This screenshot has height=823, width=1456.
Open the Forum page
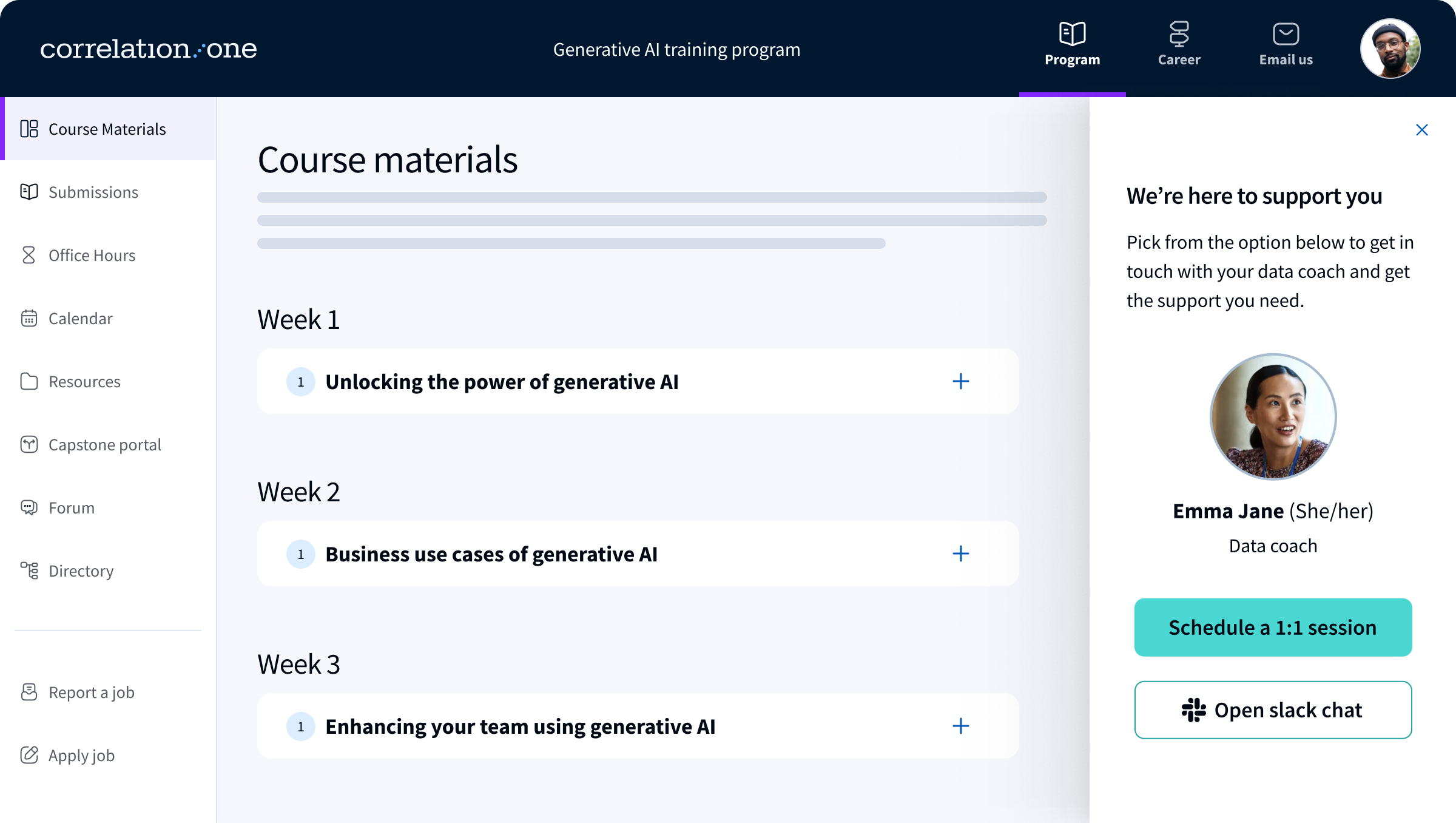point(108,507)
